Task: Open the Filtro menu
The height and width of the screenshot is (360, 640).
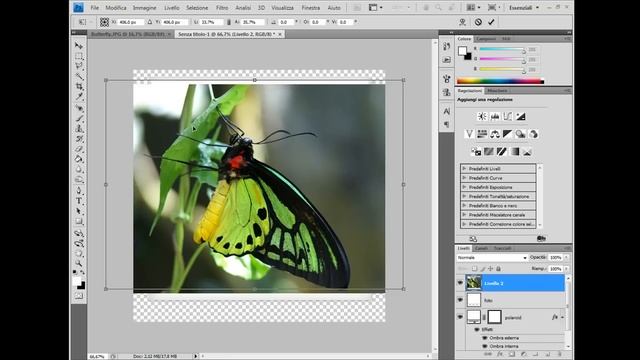Action: [x=222, y=8]
